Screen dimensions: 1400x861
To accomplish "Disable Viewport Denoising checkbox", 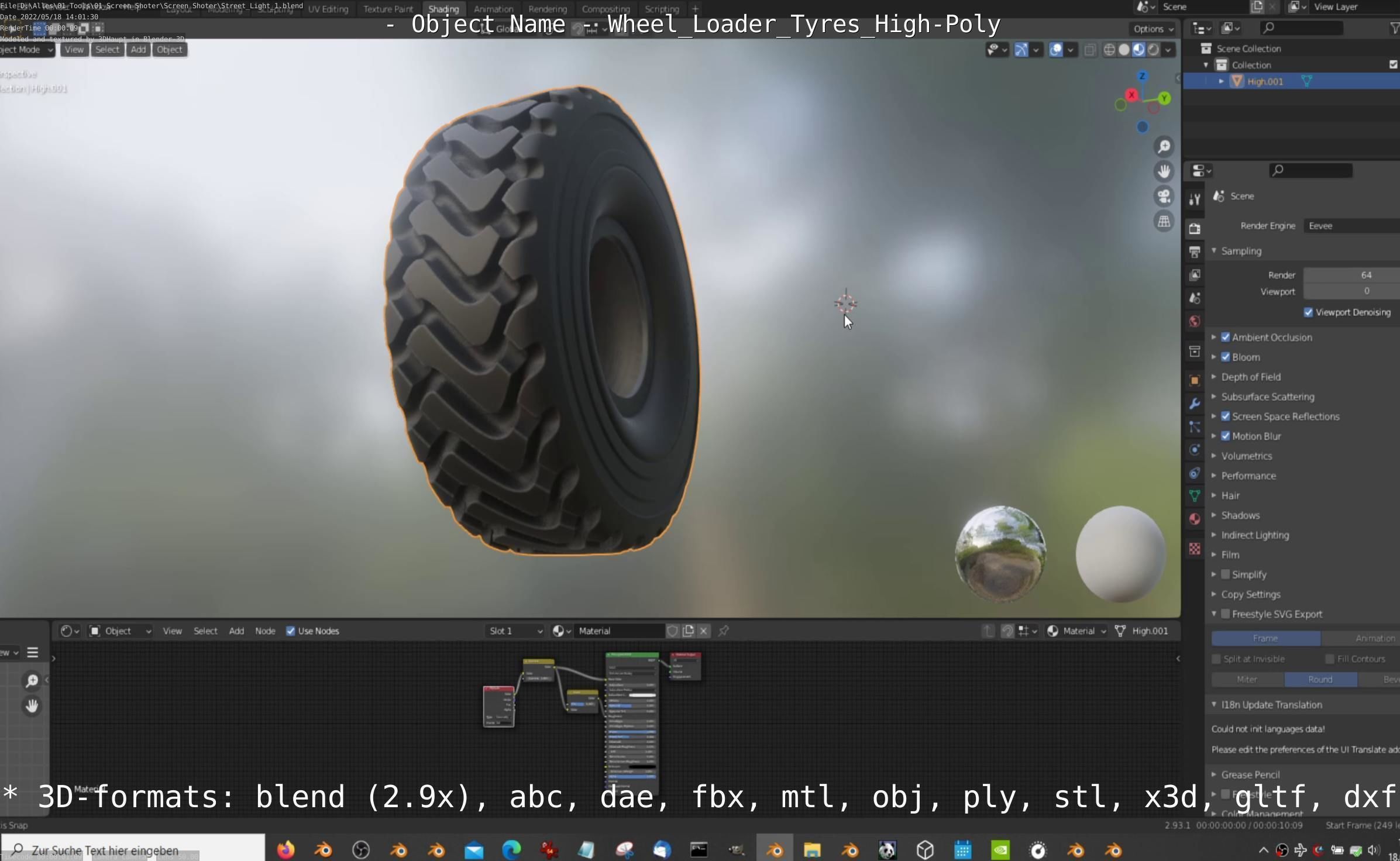I will (1308, 312).
